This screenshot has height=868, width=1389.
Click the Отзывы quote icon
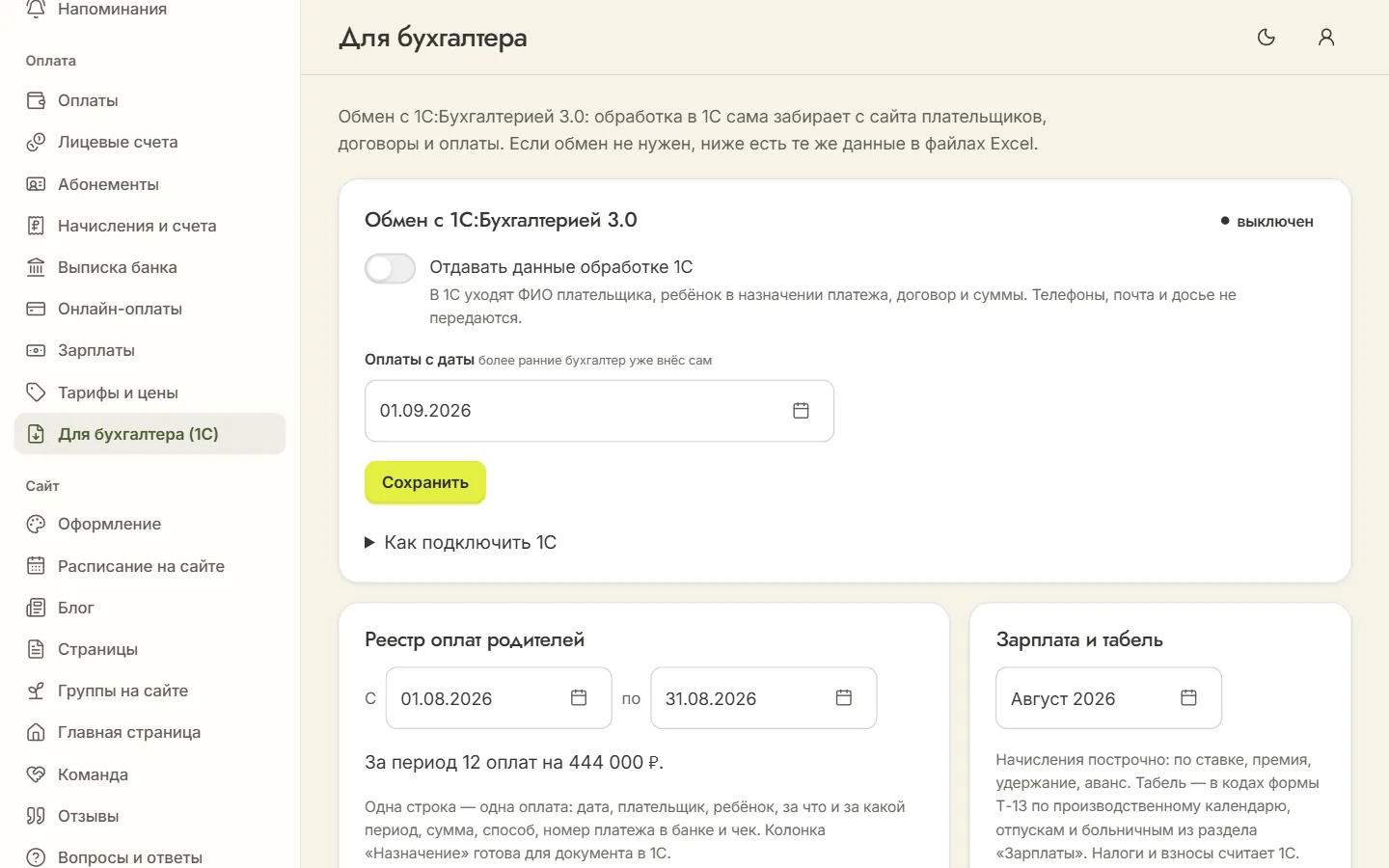point(36,816)
